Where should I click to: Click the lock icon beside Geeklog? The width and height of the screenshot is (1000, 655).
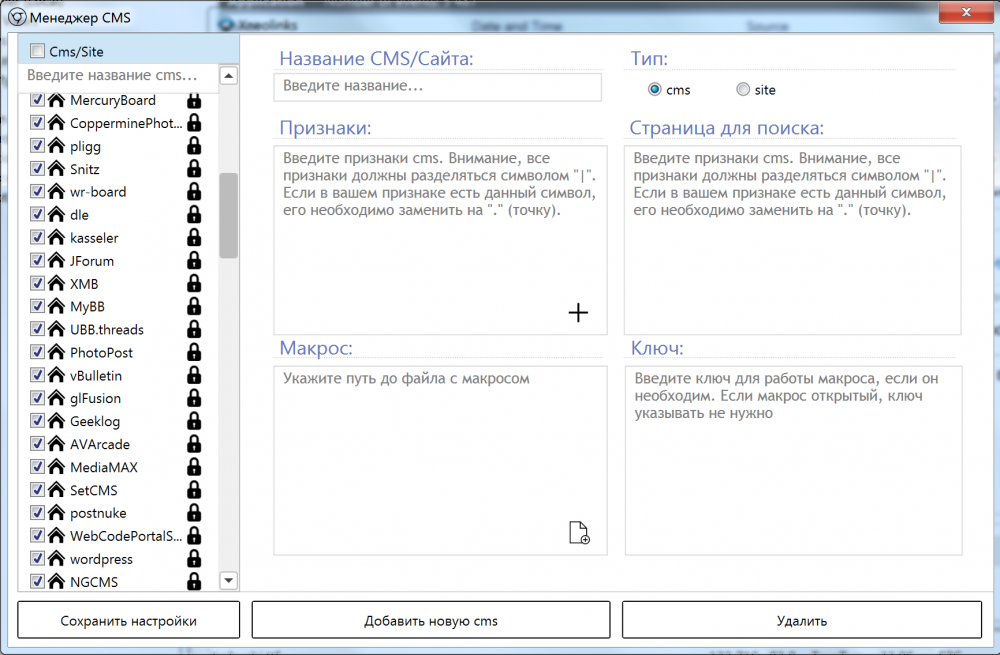[x=194, y=422]
